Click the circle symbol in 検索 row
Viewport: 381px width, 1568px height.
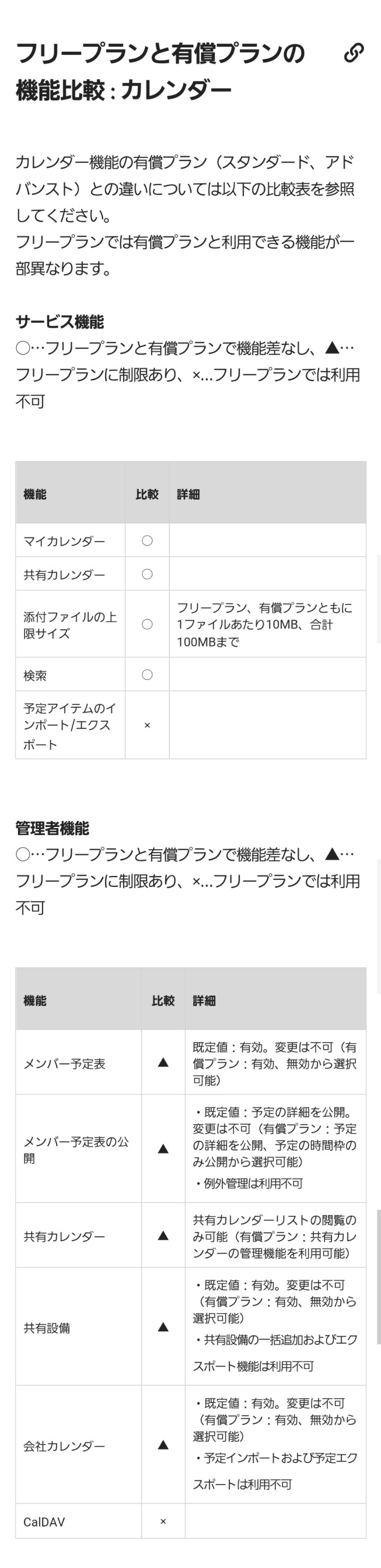[146, 675]
